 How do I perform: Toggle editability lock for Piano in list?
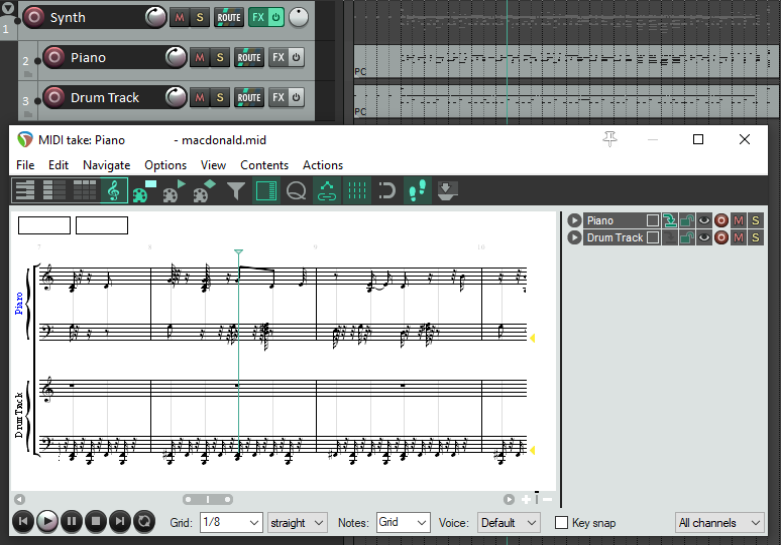[x=686, y=220]
